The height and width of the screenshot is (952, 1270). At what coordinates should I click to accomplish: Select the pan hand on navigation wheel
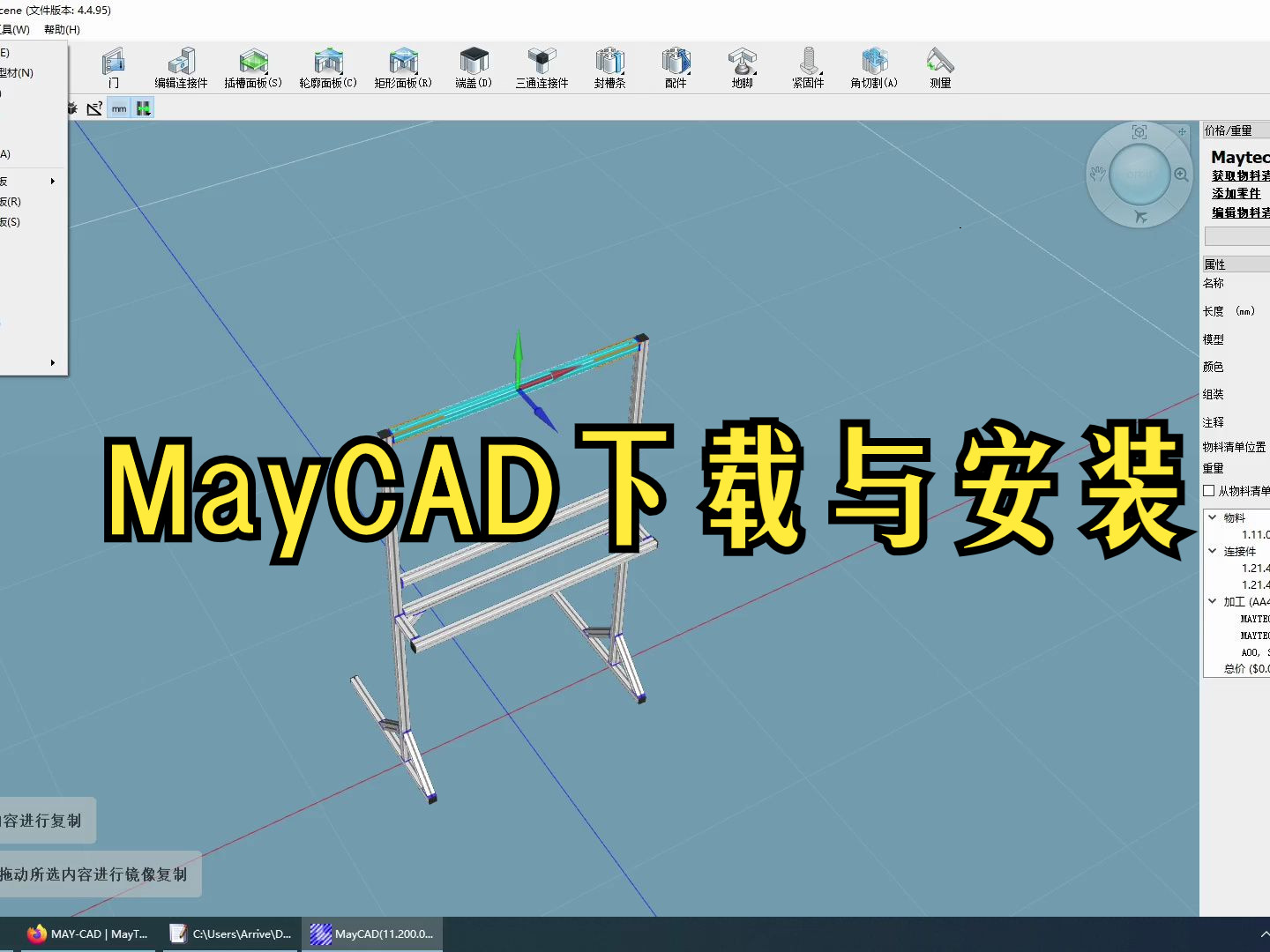1097,174
